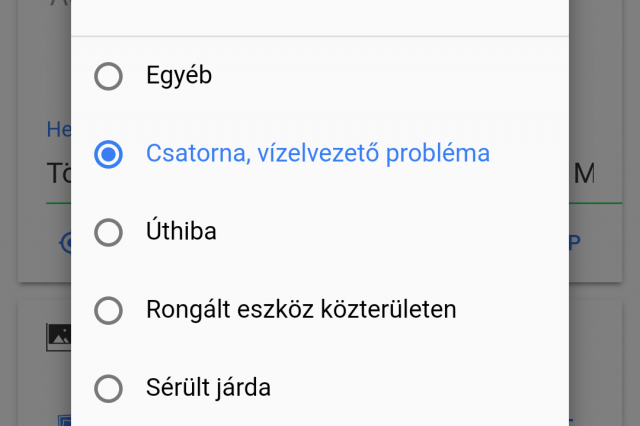Click the partially hidden location target icon

pyautogui.click(x=65, y=243)
